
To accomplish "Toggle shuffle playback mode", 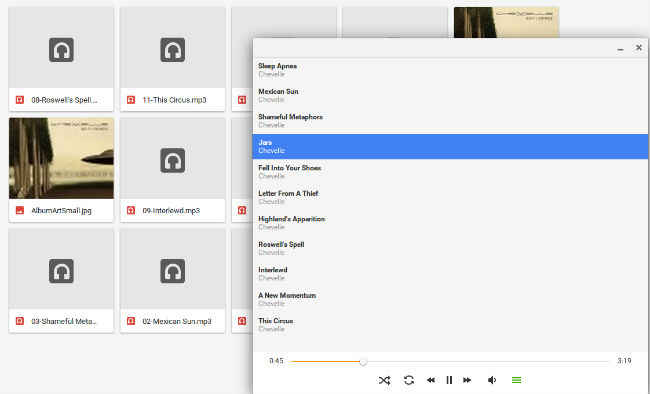I will point(384,380).
